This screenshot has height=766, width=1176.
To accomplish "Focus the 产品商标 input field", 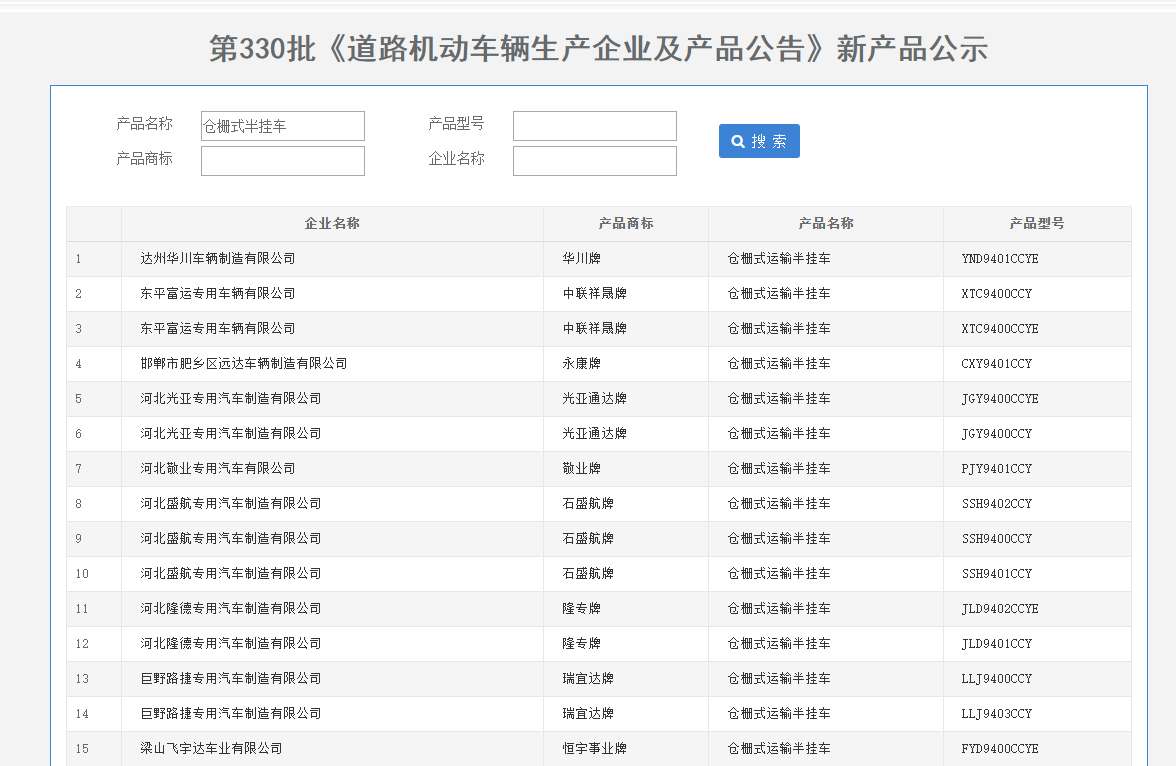I will (x=283, y=161).
